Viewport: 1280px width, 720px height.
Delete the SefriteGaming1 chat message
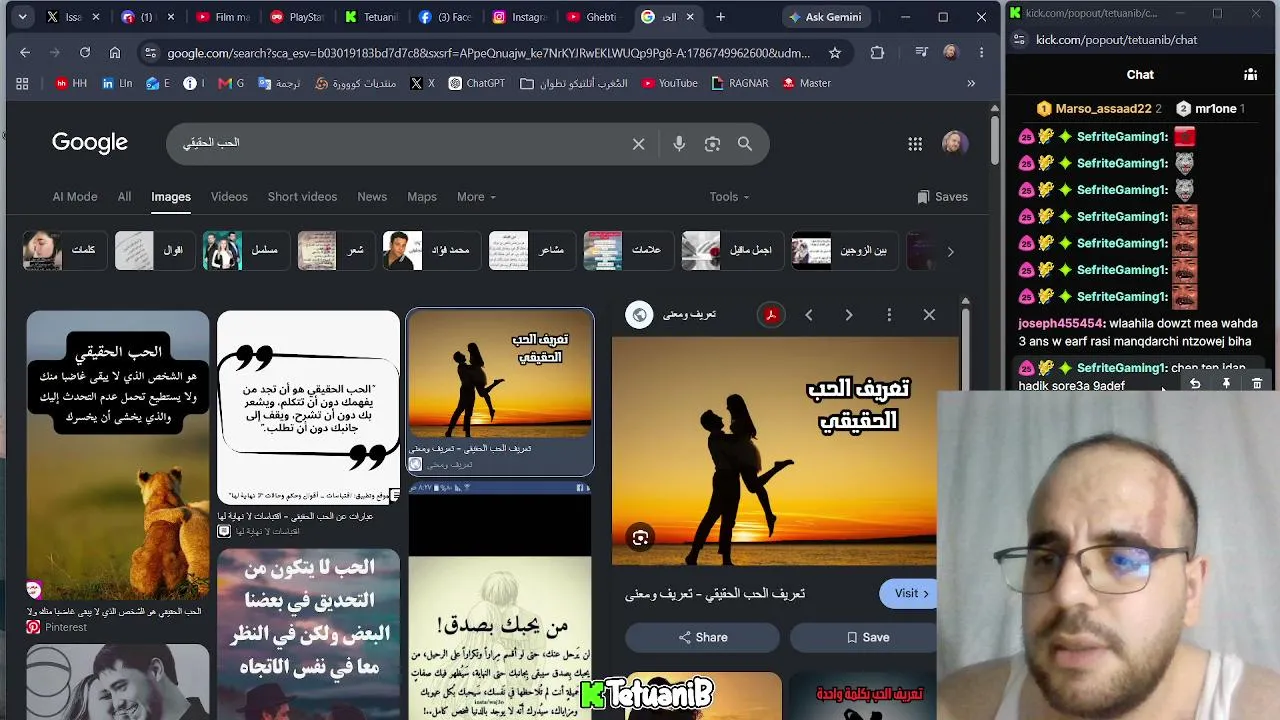click(x=1257, y=384)
